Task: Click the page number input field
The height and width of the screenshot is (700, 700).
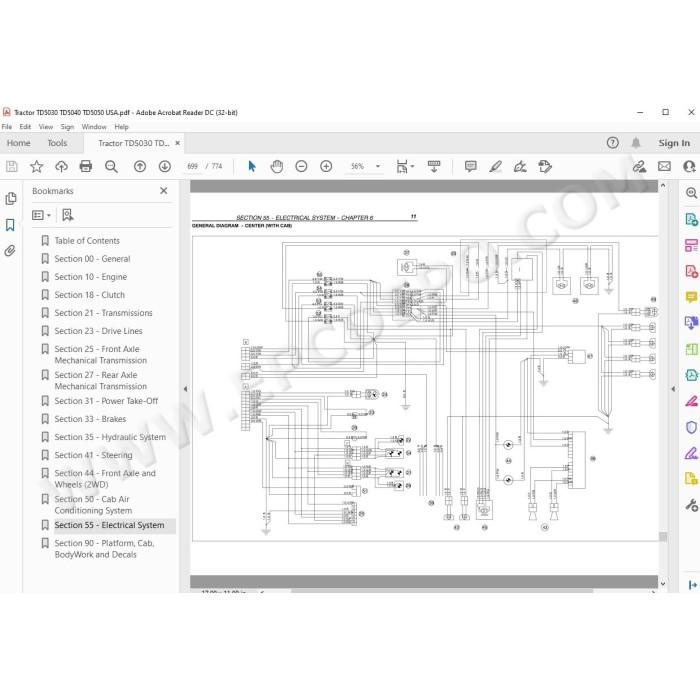Action: [192, 167]
